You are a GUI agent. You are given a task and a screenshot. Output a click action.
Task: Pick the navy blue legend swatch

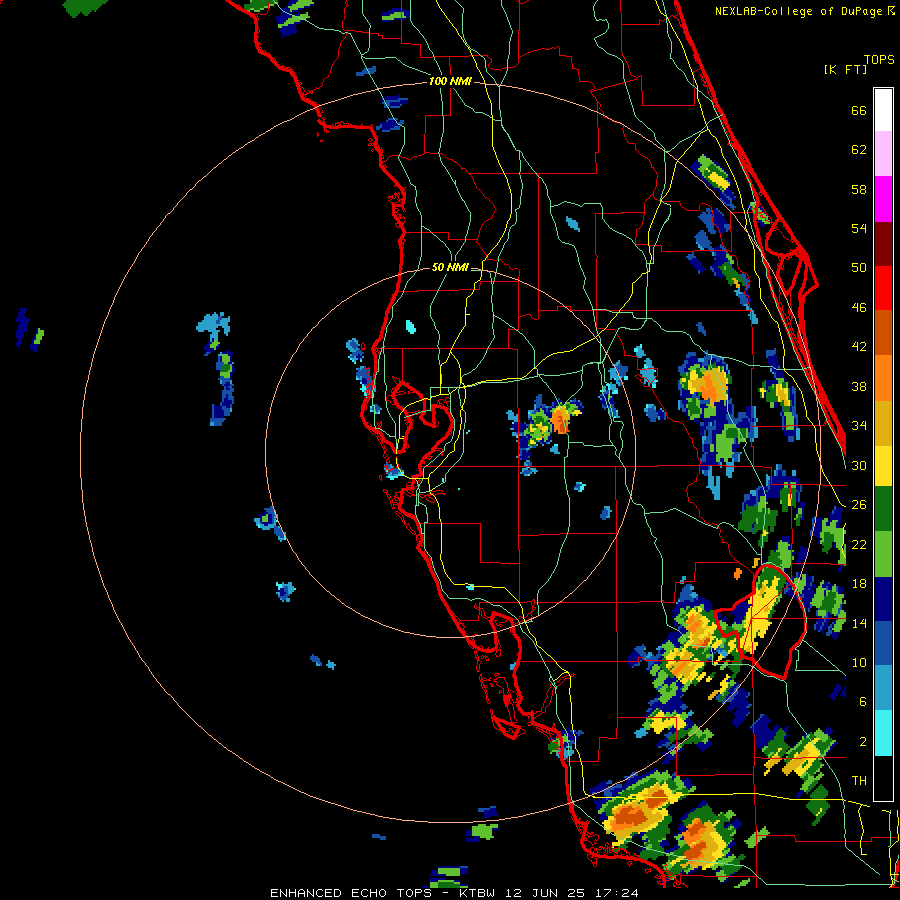(883, 599)
